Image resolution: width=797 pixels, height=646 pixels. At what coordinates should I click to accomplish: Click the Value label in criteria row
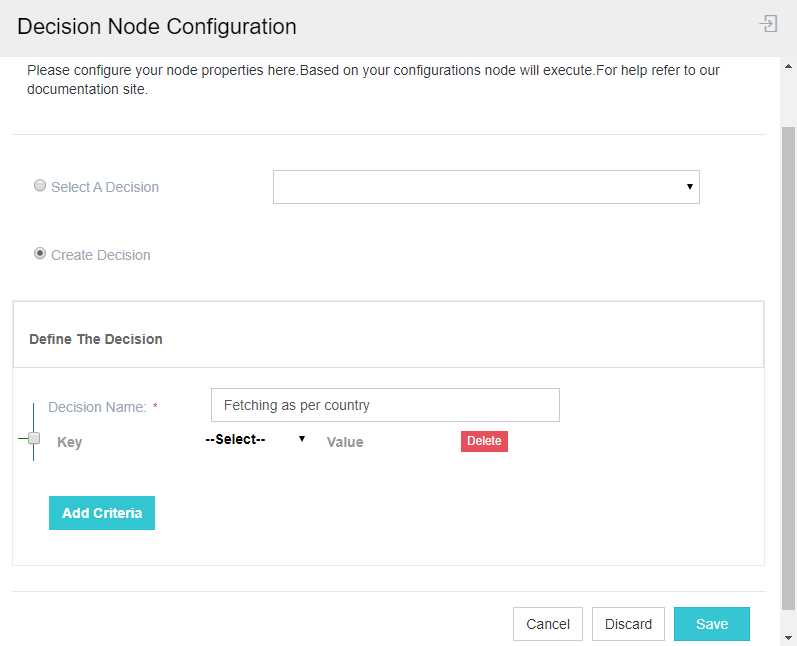coord(345,442)
